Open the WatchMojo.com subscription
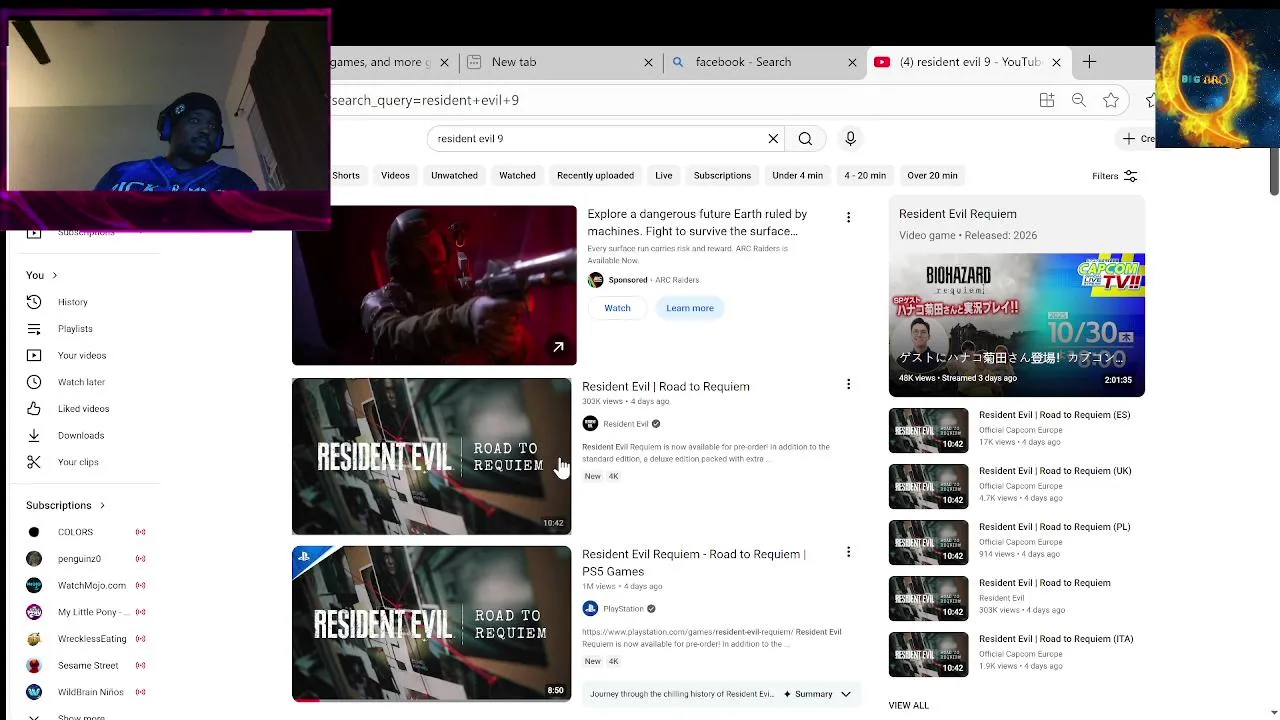 click(91, 586)
